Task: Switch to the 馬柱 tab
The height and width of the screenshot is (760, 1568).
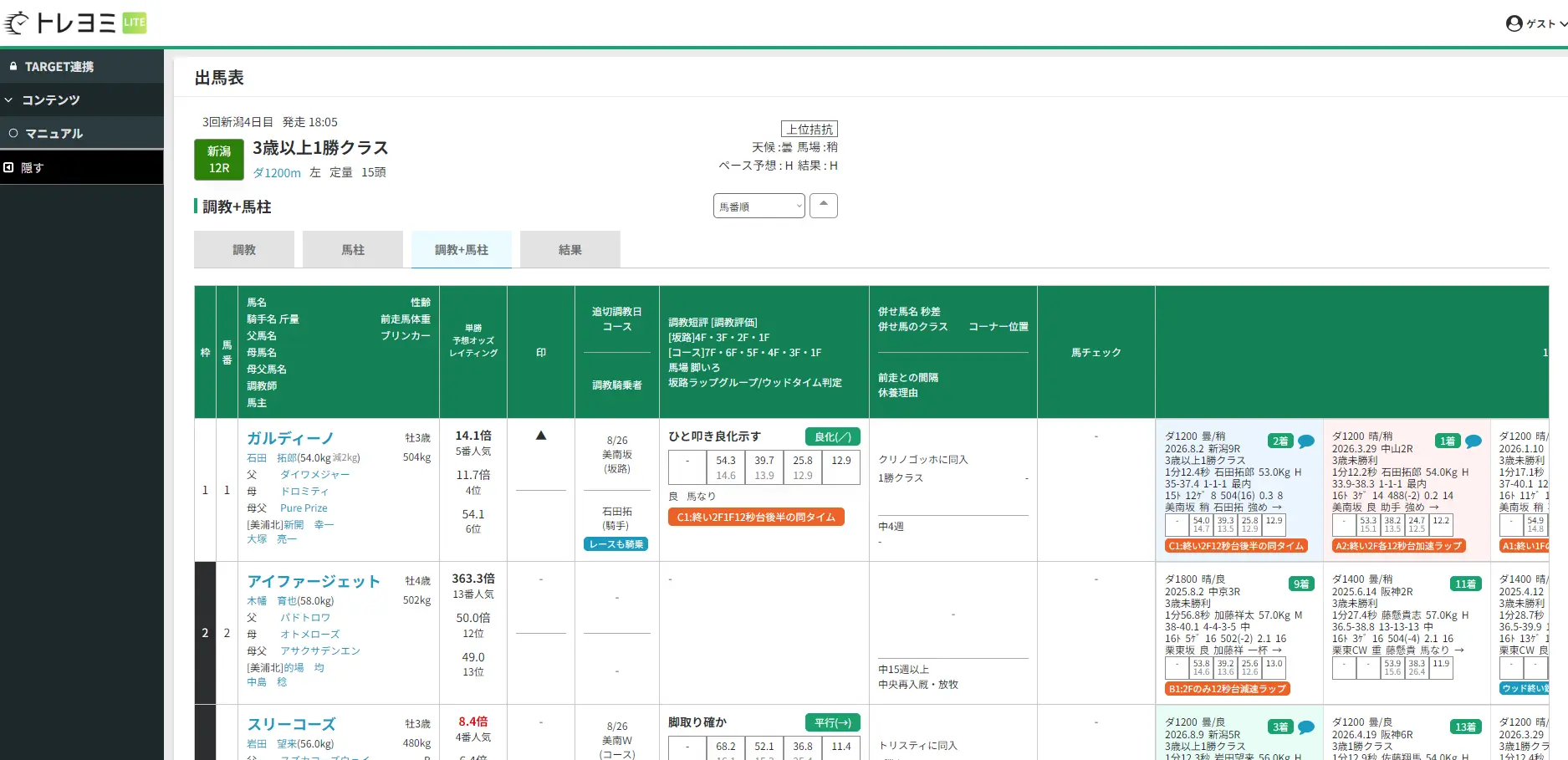Action: pyautogui.click(x=353, y=250)
